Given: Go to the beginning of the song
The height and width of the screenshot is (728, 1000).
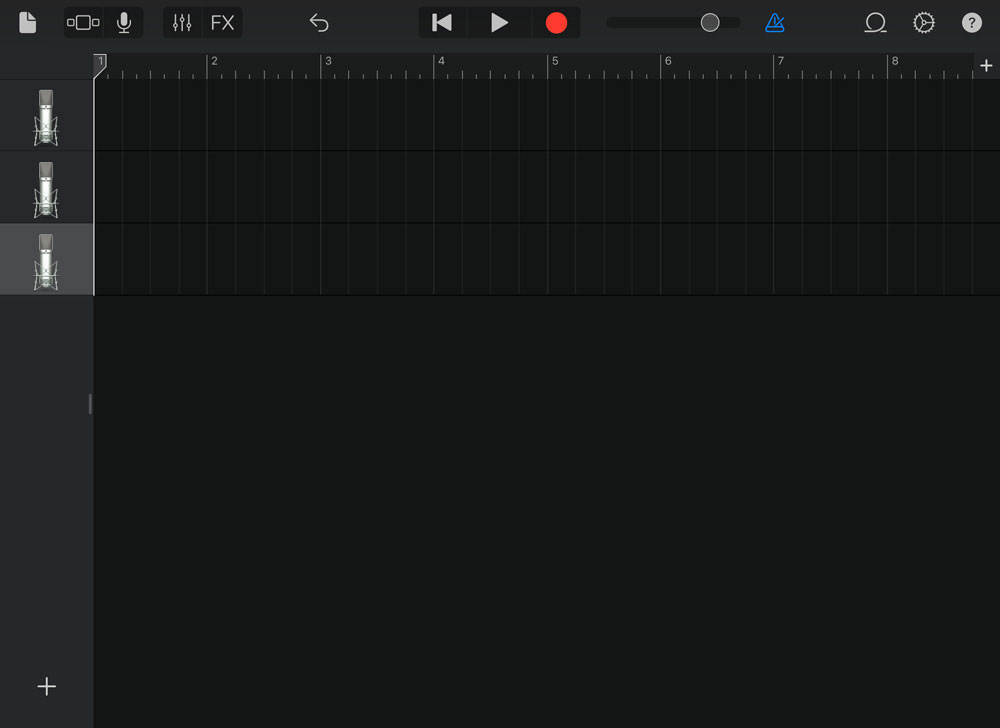Looking at the screenshot, I should click(442, 23).
